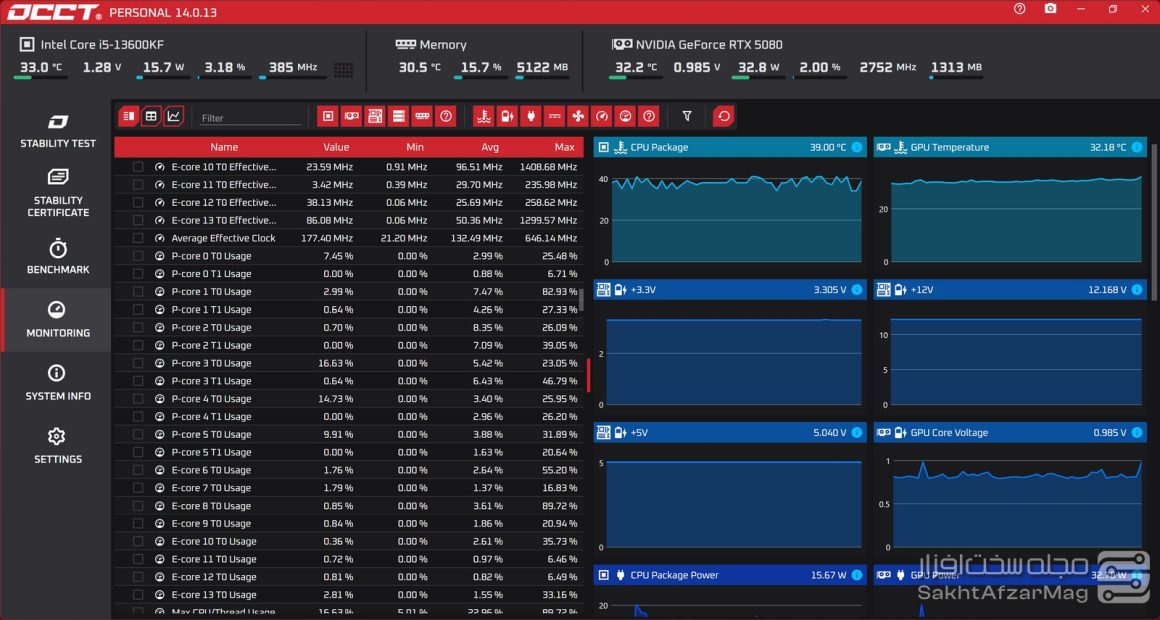The height and width of the screenshot is (620, 1160).
Task: Tick the P-core 2 T1 Usage checkbox
Action: click(x=138, y=345)
